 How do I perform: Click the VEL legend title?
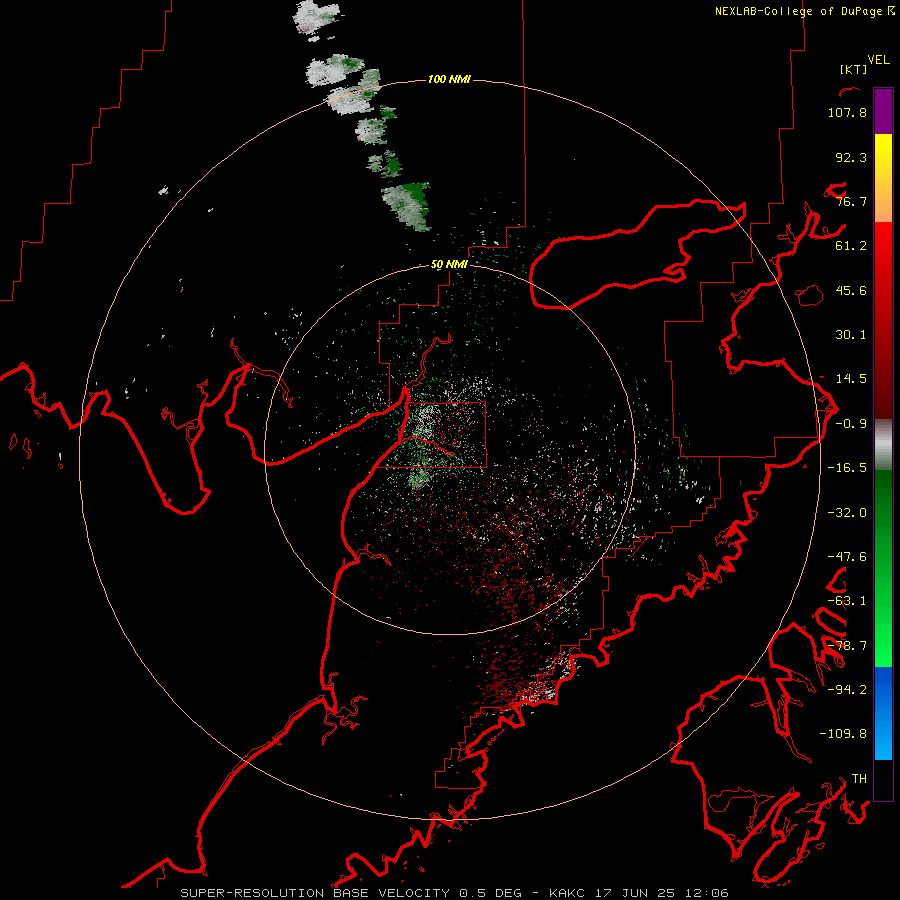point(878,60)
